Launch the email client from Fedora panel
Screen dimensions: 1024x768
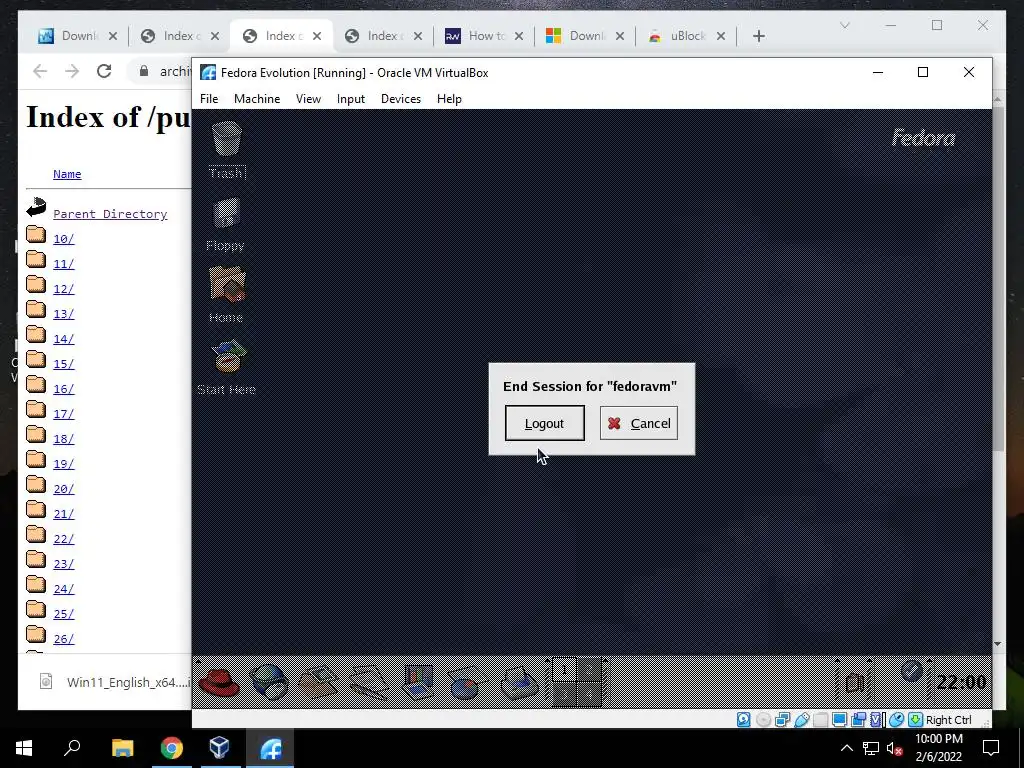coord(318,681)
